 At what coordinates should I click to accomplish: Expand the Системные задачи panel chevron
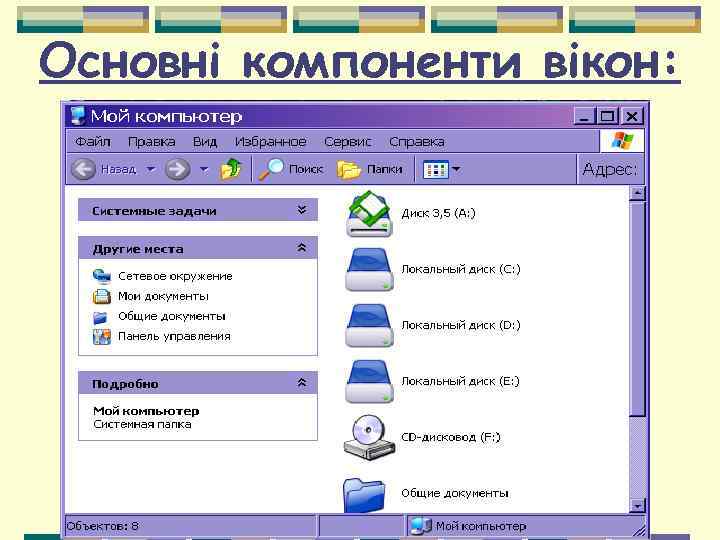coord(302,210)
